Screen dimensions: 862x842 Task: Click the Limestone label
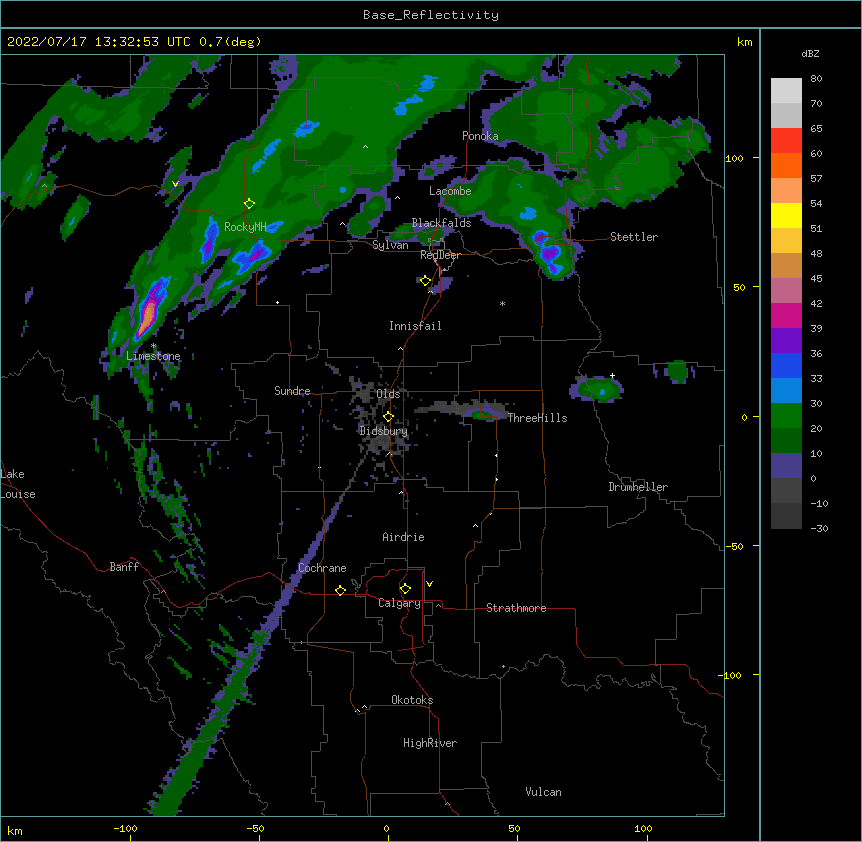point(153,356)
